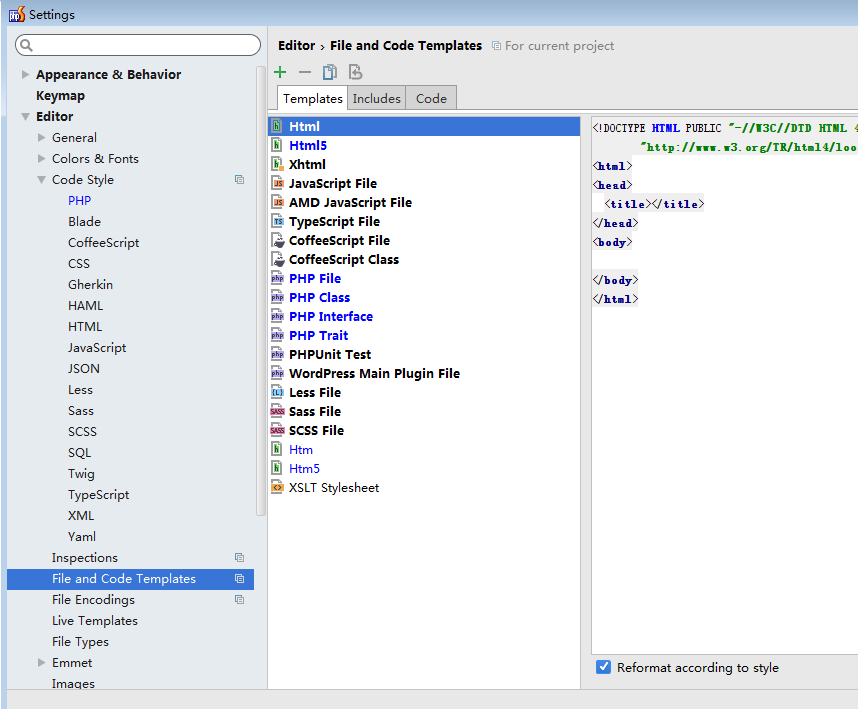Expand the Emmet node
Image resolution: width=858 pixels, height=709 pixels.
(42, 662)
